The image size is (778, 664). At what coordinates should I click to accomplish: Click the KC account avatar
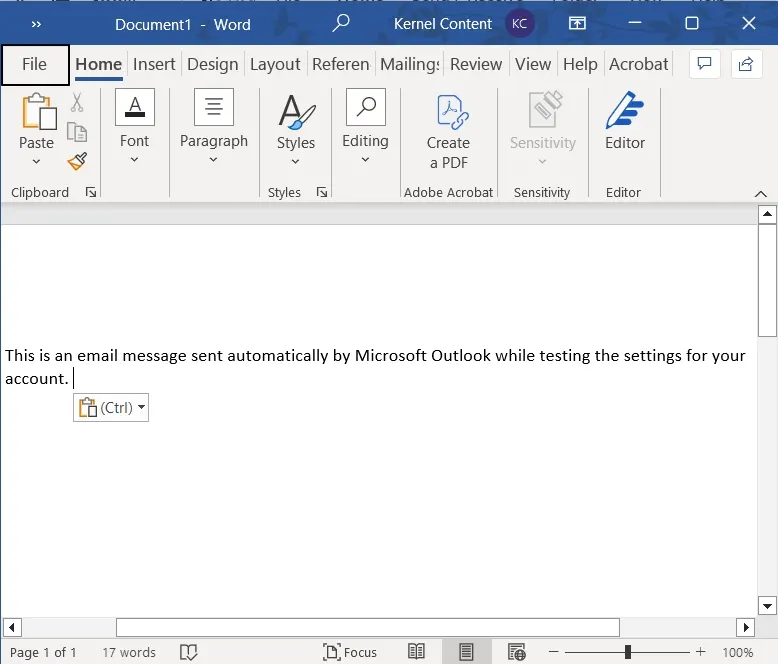pyautogui.click(x=519, y=23)
